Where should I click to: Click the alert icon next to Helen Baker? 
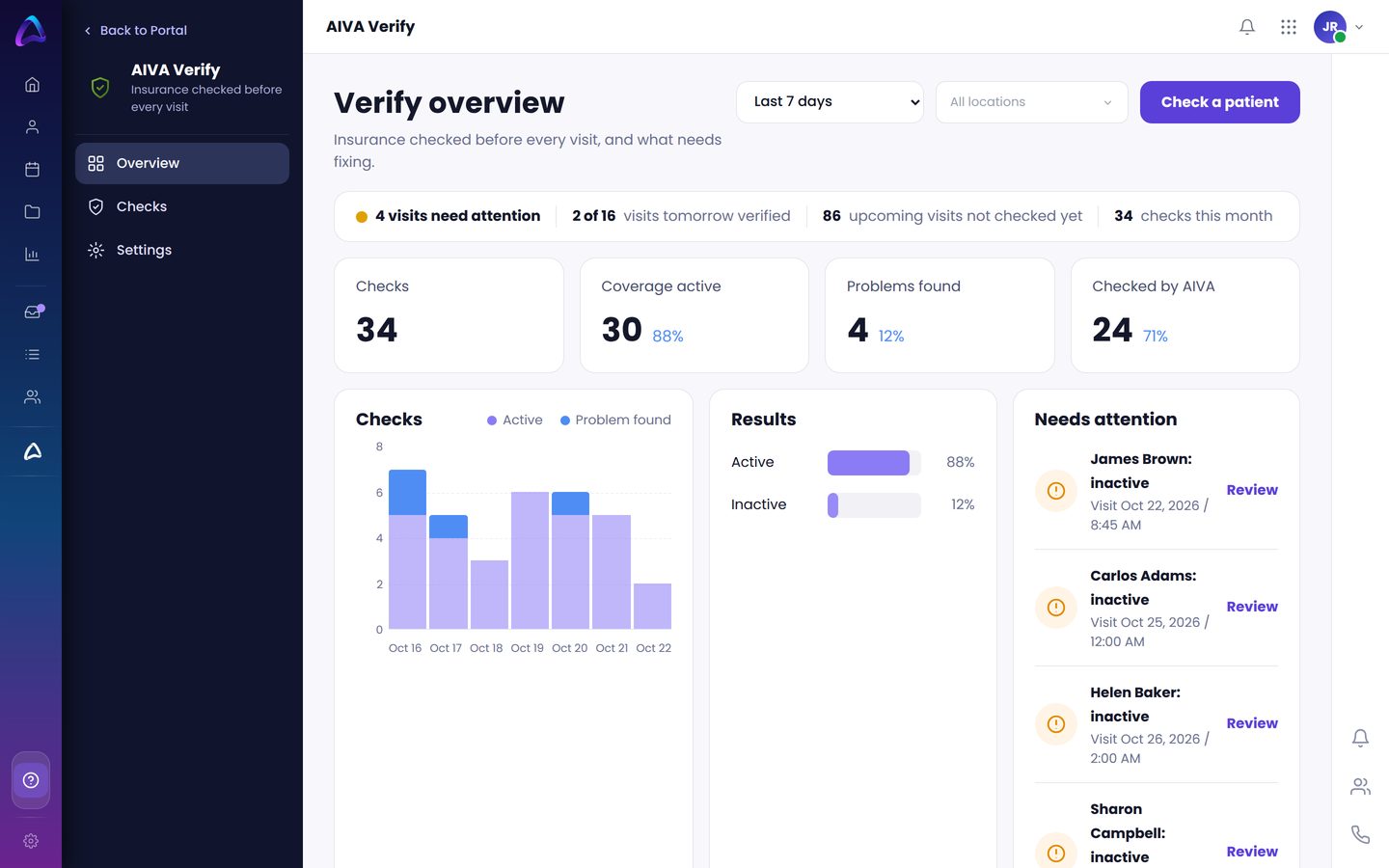click(x=1056, y=724)
